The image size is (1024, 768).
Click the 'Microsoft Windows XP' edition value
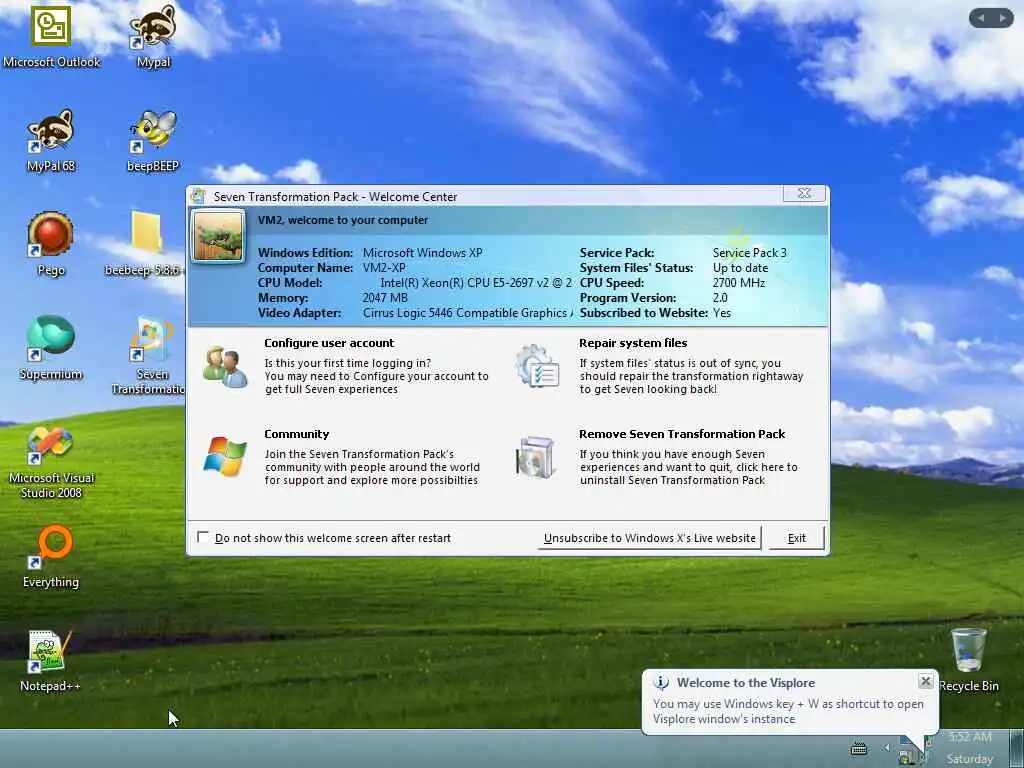(423, 253)
